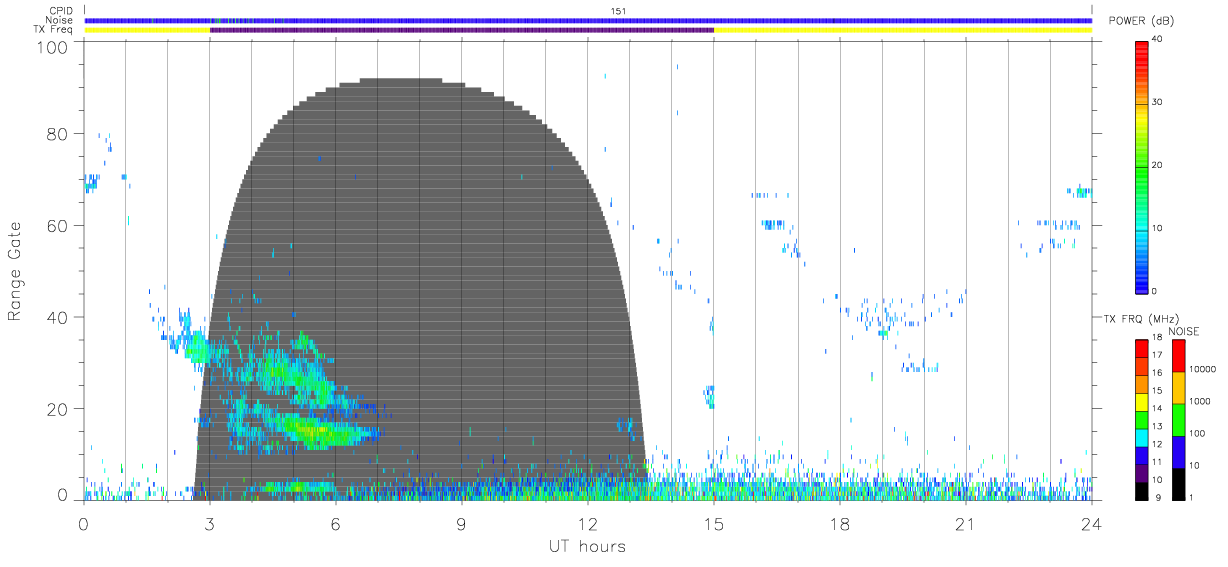Click the NOISE color scale bar
Viewport: 1228px width, 567px height.
click(x=1178, y=419)
